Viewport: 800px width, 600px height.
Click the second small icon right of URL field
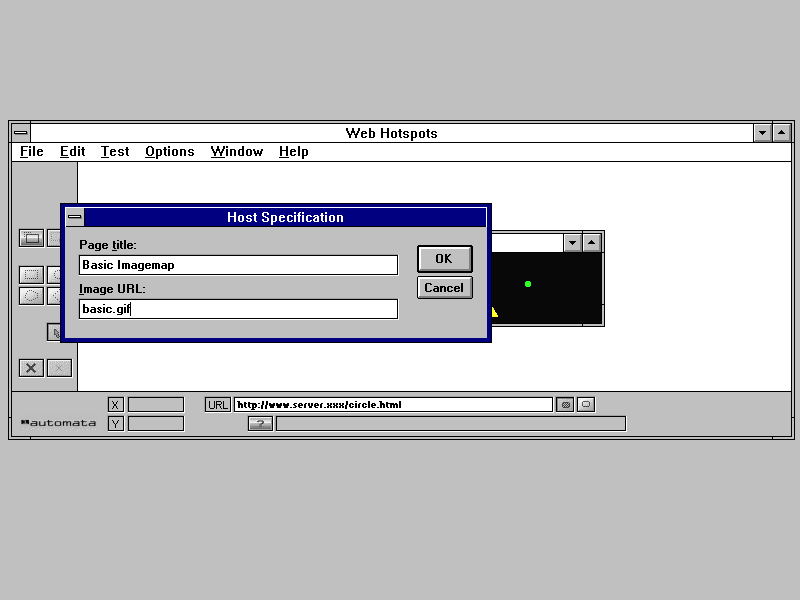coord(586,405)
